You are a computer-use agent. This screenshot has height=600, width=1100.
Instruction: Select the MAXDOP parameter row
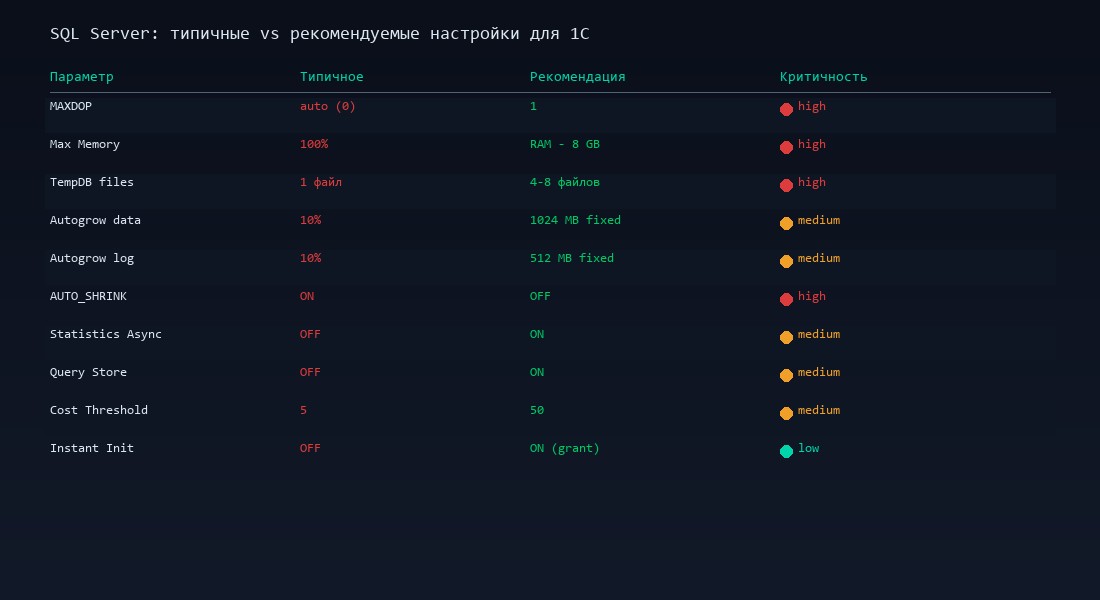click(x=70, y=106)
